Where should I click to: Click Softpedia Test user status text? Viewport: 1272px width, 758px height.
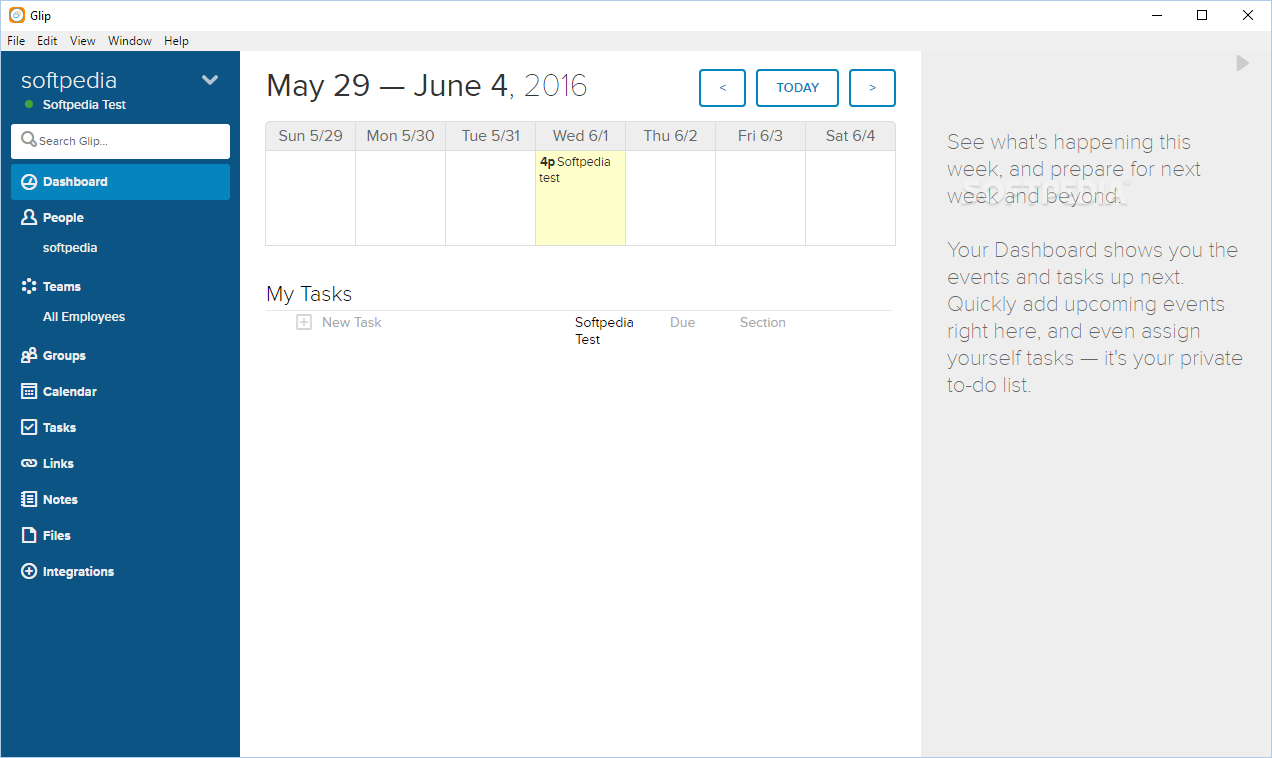84,105
